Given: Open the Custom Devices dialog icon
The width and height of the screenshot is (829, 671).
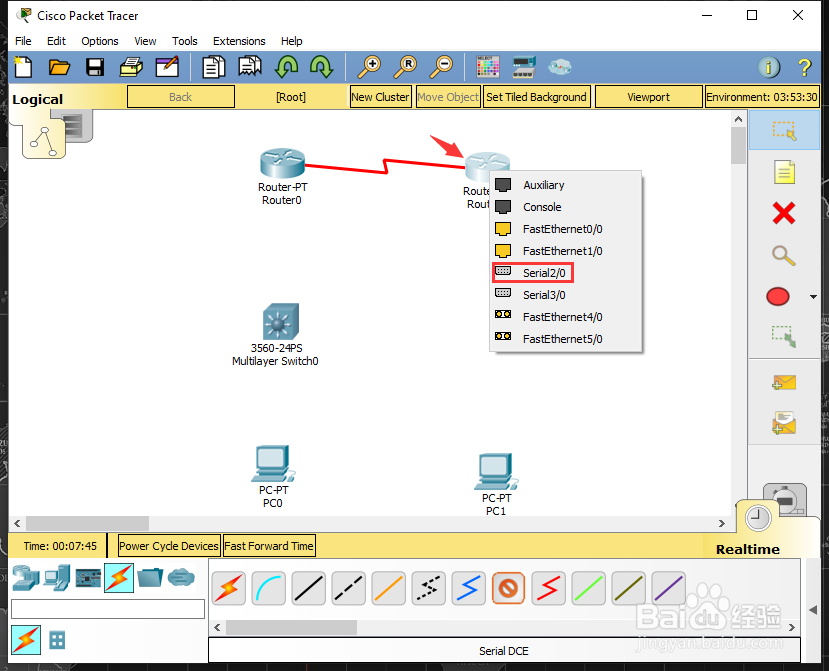Looking at the screenshot, I should (524, 67).
